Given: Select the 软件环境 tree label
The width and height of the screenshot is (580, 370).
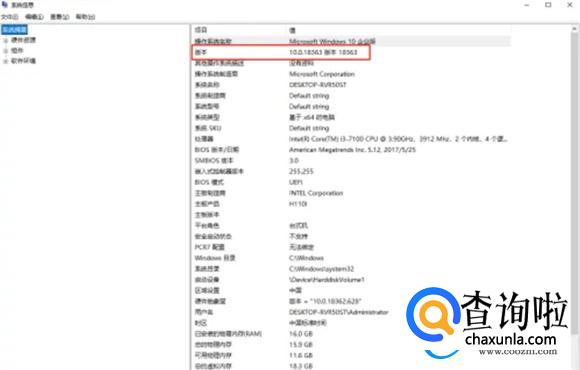Looking at the screenshot, I should point(23,61).
